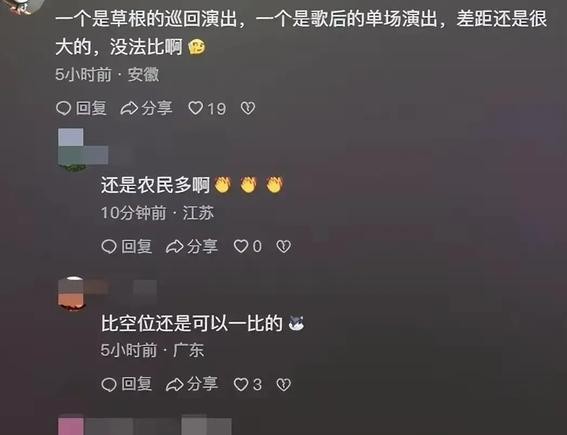The height and width of the screenshot is (435, 567).
Task: Reply to the '还是农民多啊' comment
Action: [x=127, y=247]
